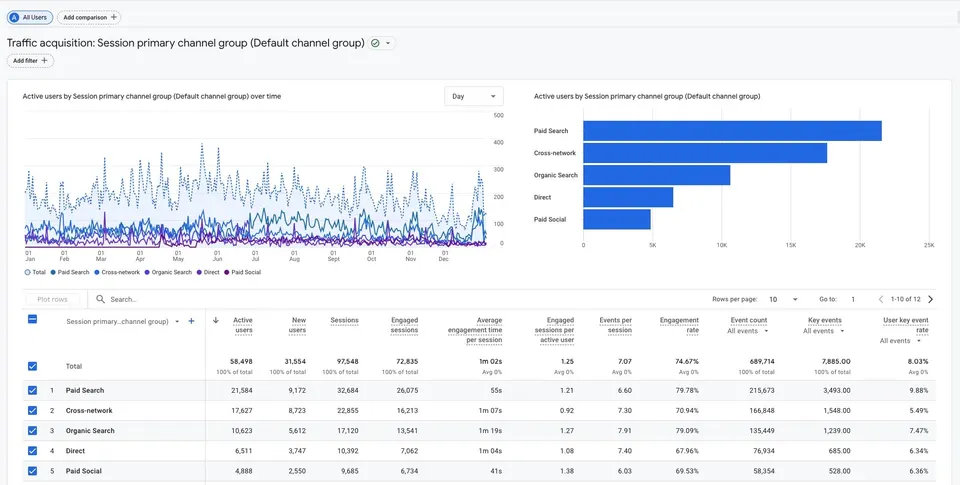
Task: Open Session primary channel group dimension dropdown
Action: tap(122, 321)
